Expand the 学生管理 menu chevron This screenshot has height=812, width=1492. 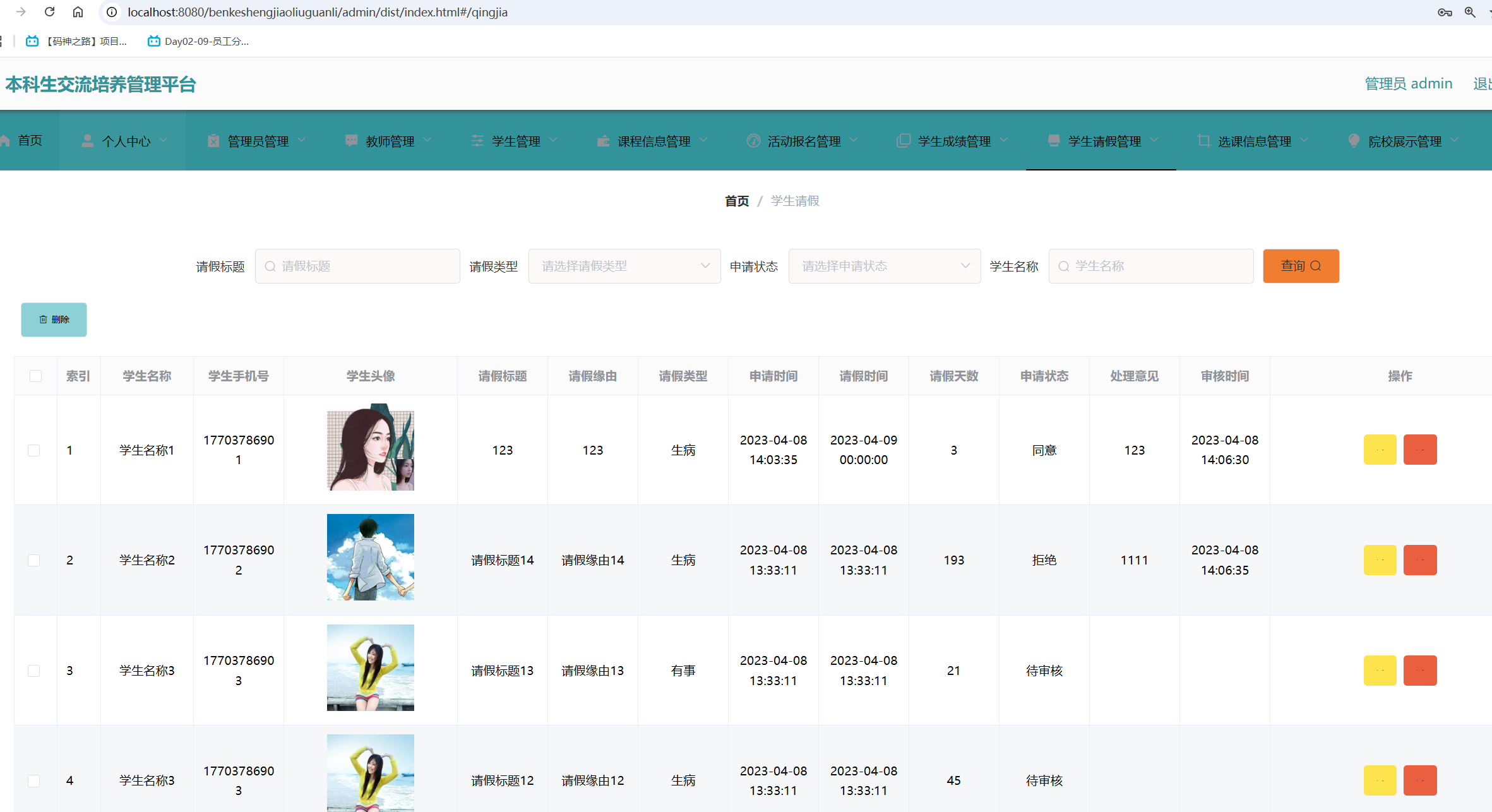click(554, 140)
